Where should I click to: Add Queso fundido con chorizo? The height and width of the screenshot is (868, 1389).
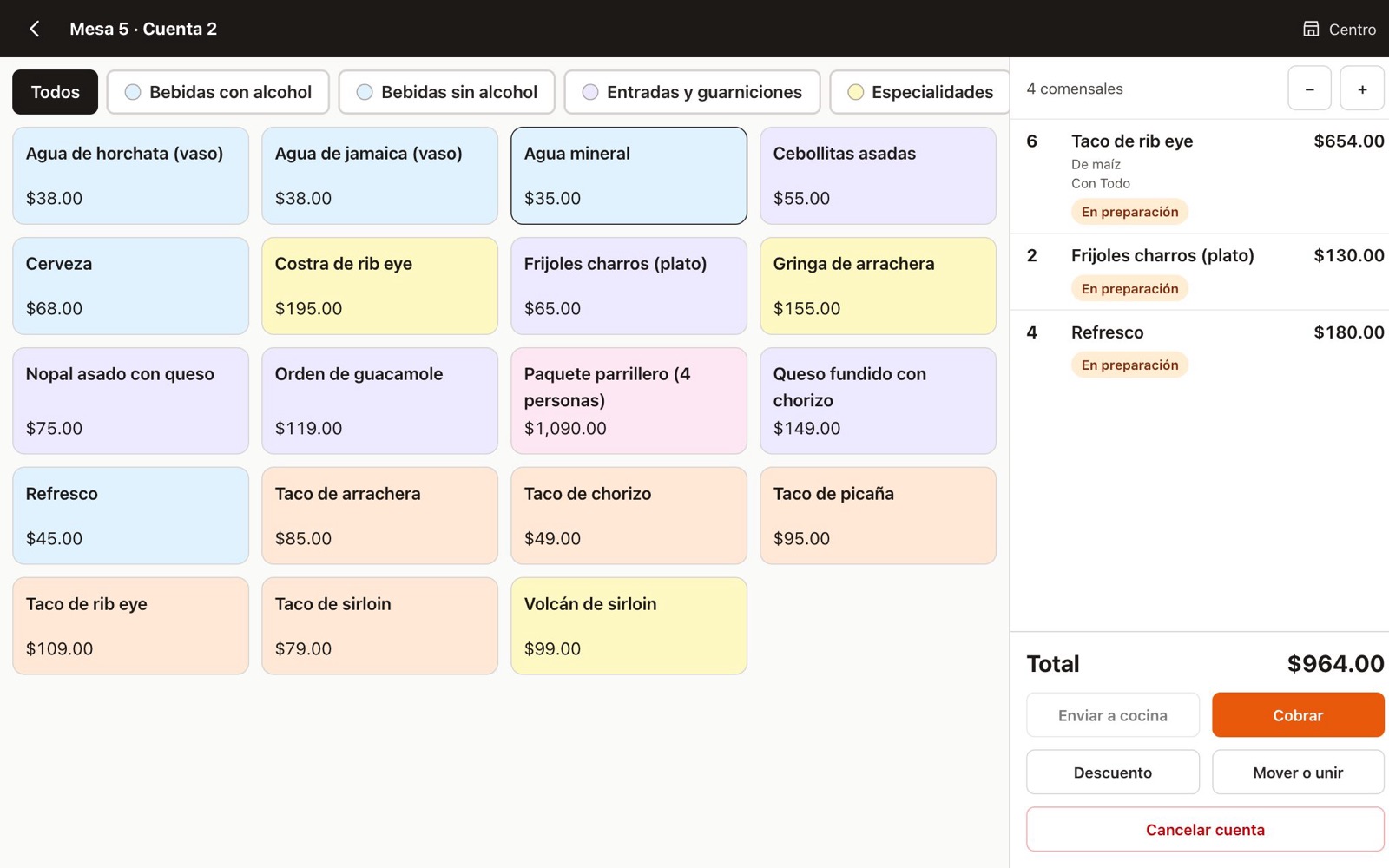tap(878, 401)
